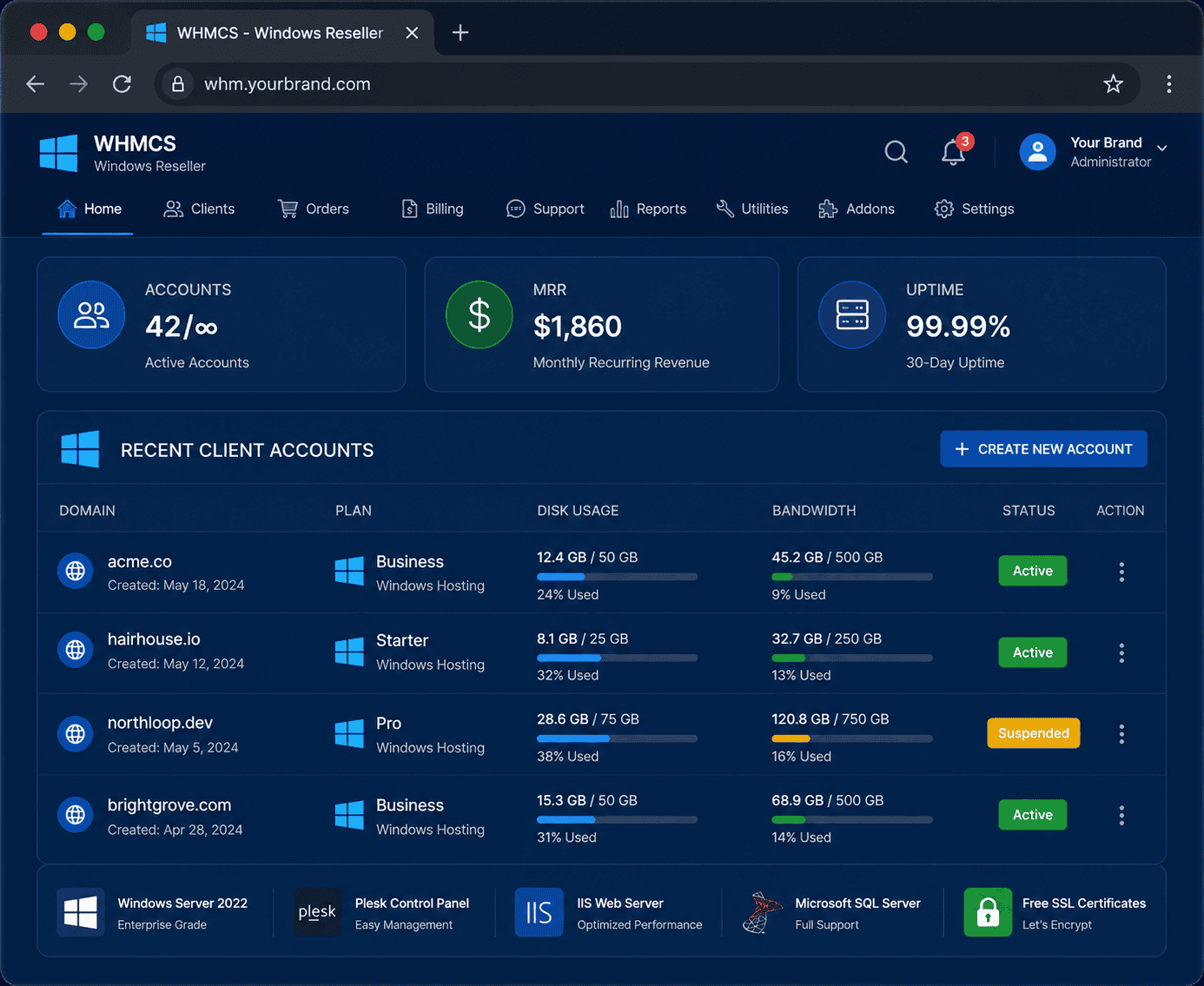Open the Support menu
1204x986 pixels.
[545, 208]
